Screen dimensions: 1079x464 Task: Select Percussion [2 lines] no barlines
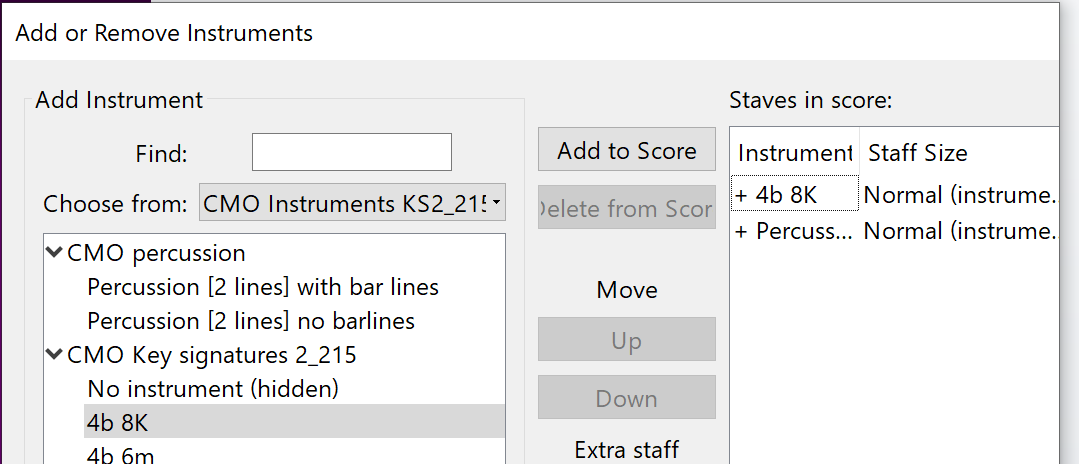click(x=250, y=321)
